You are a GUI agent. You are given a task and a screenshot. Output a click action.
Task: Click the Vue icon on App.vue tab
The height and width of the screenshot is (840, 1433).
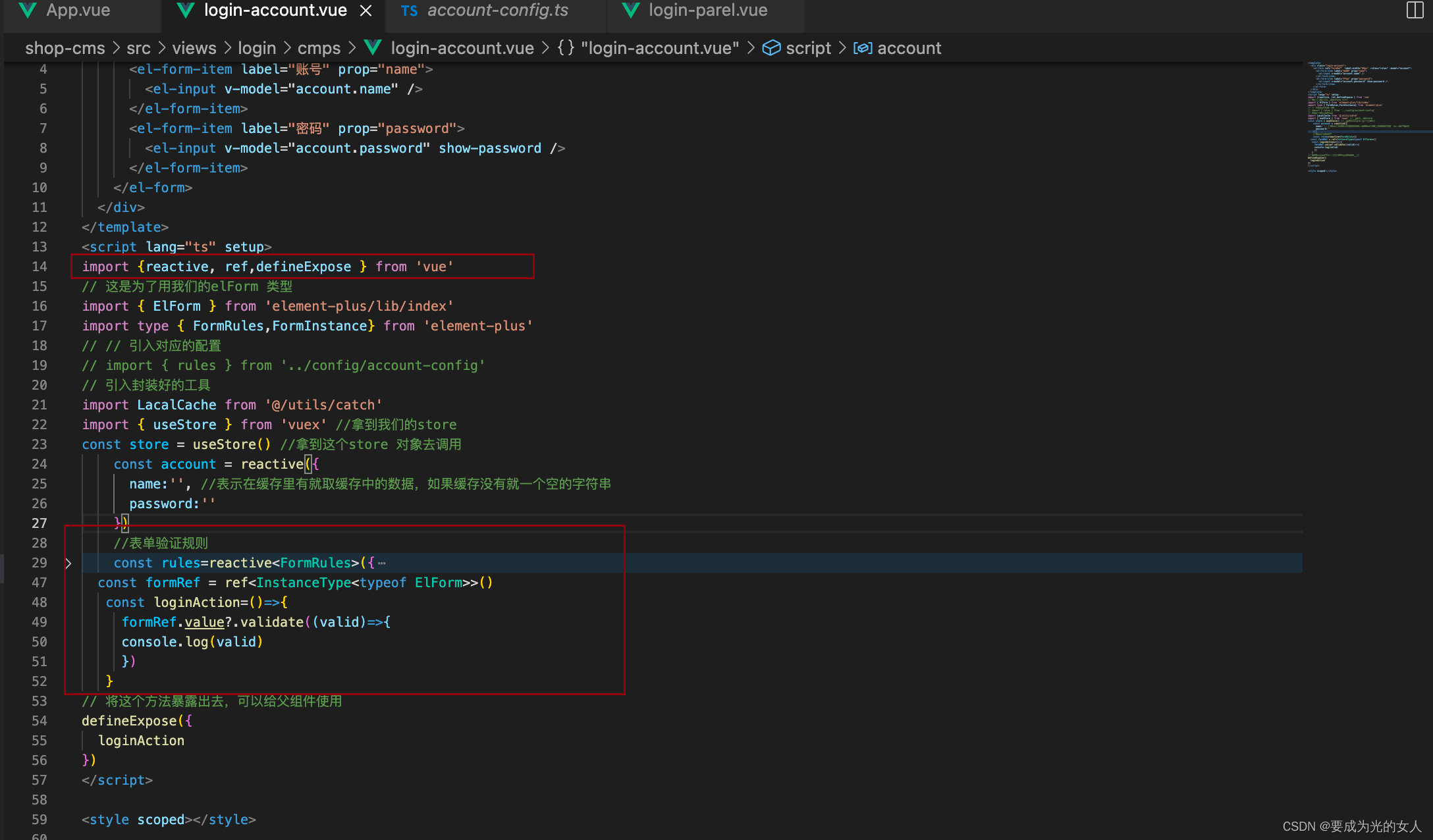pyautogui.click(x=28, y=10)
